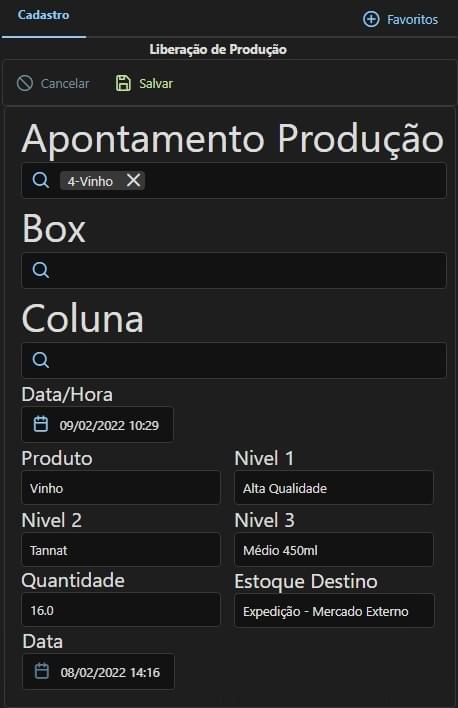Click the Salvar button label

pos(156,84)
